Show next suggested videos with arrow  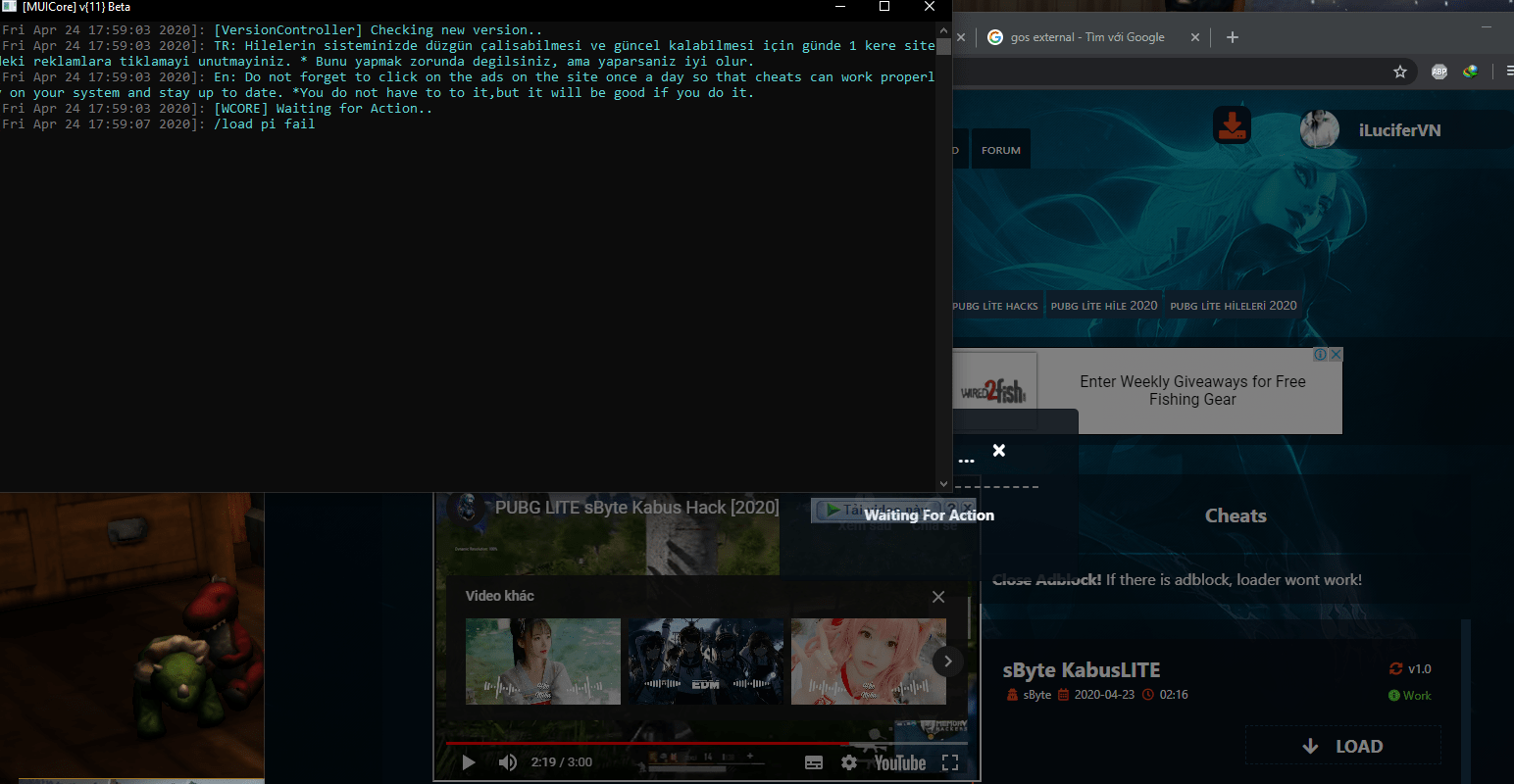pos(947,661)
